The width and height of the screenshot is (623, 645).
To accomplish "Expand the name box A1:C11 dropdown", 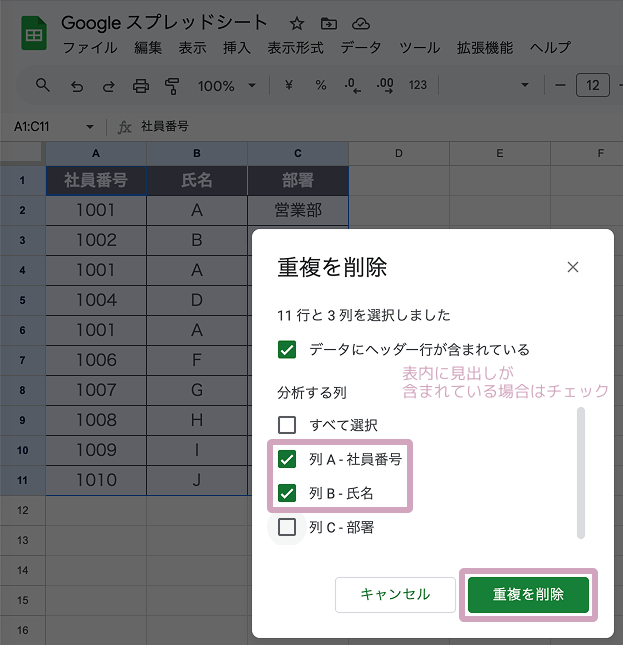I will pyautogui.click(x=90, y=127).
